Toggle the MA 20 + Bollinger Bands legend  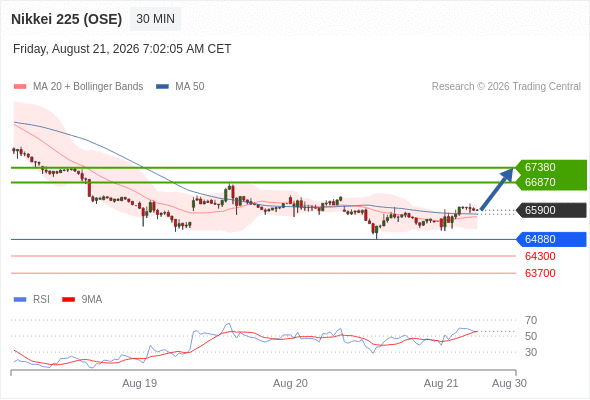(x=78, y=87)
